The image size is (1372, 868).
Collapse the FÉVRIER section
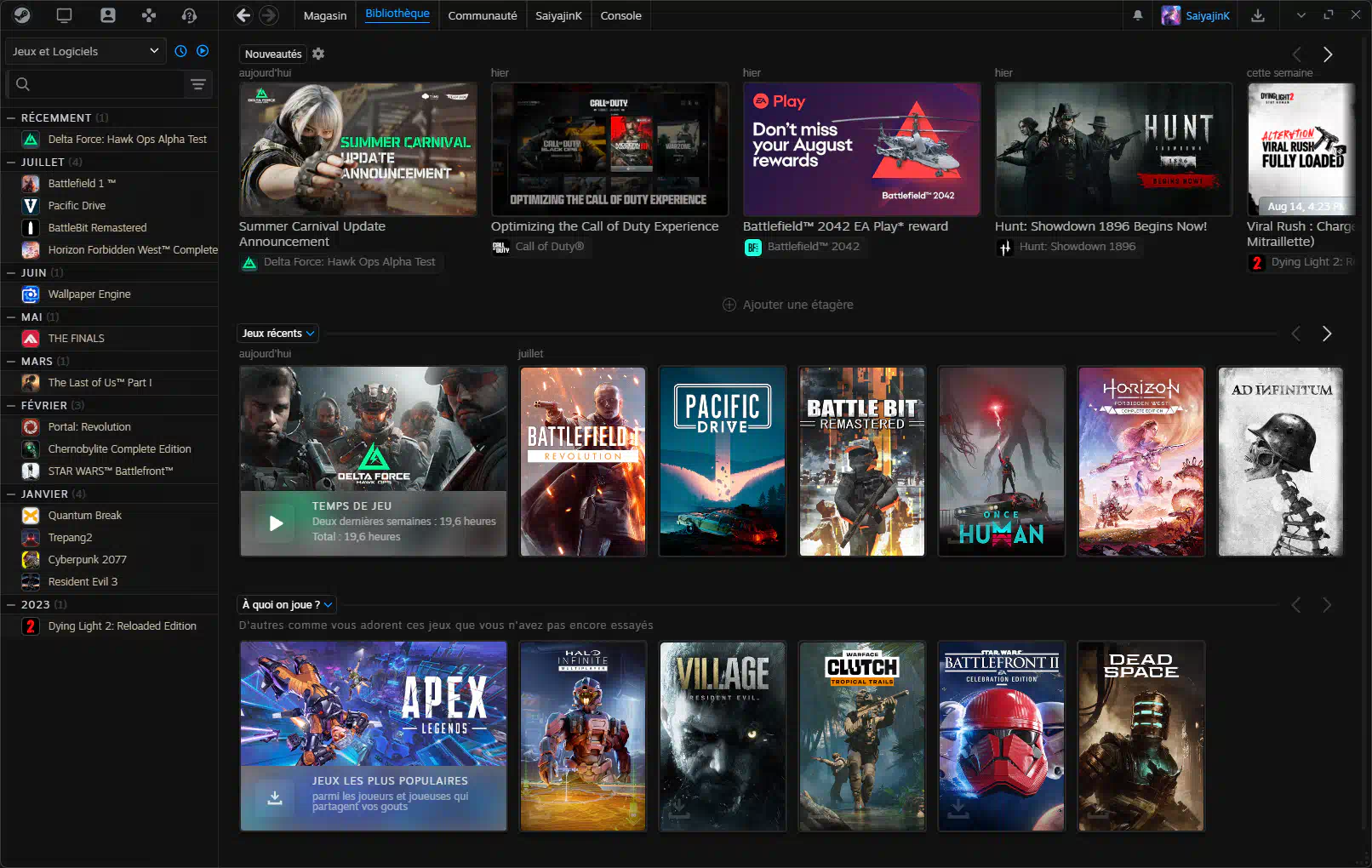tap(12, 405)
